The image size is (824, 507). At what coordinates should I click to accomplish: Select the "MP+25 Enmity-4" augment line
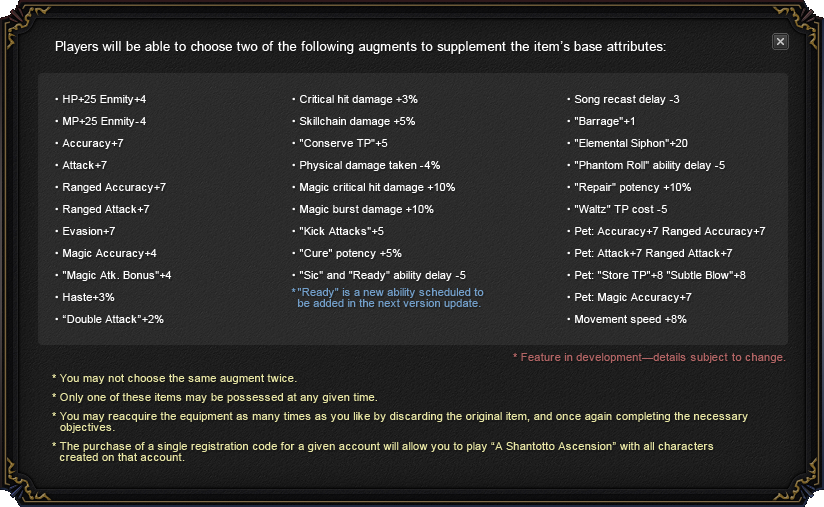point(104,121)
